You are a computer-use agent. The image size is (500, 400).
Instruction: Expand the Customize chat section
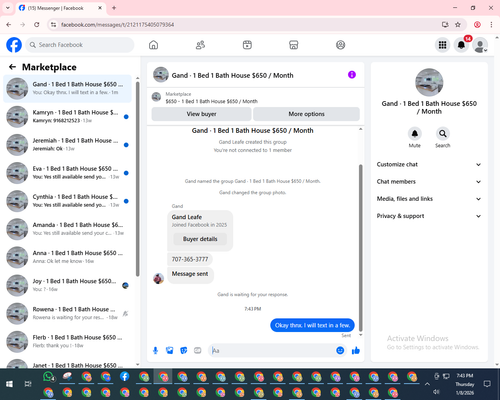click(429, 164)
